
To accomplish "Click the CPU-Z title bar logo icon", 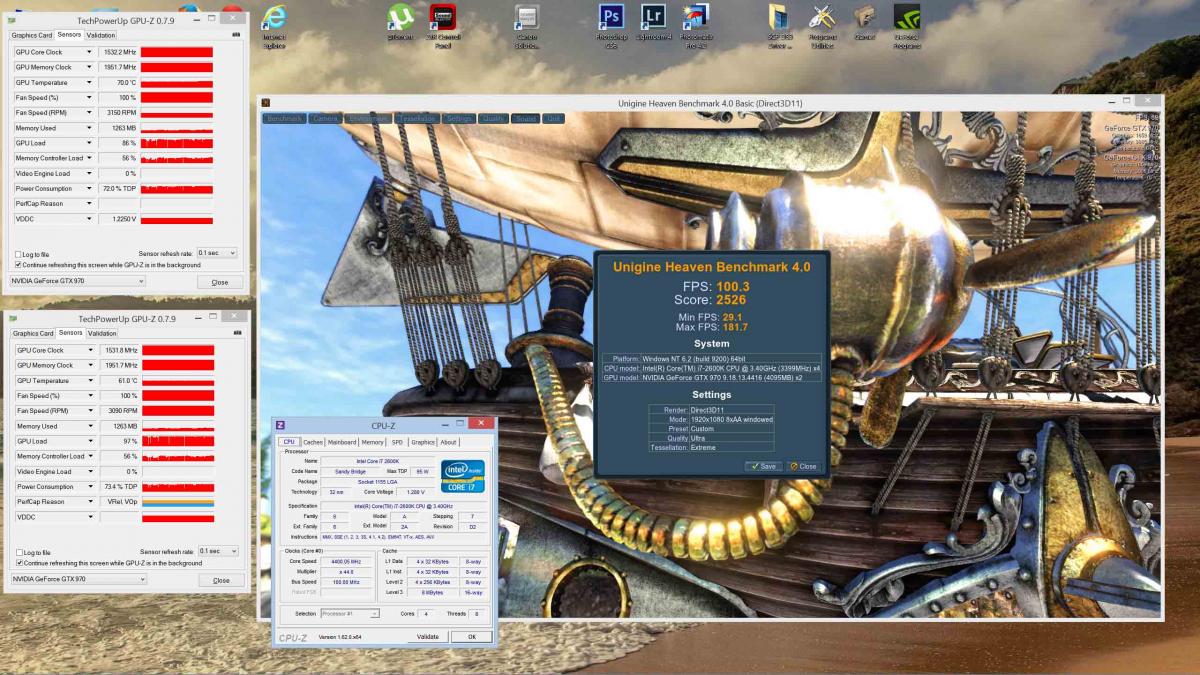I will click(x=281, y=425).
